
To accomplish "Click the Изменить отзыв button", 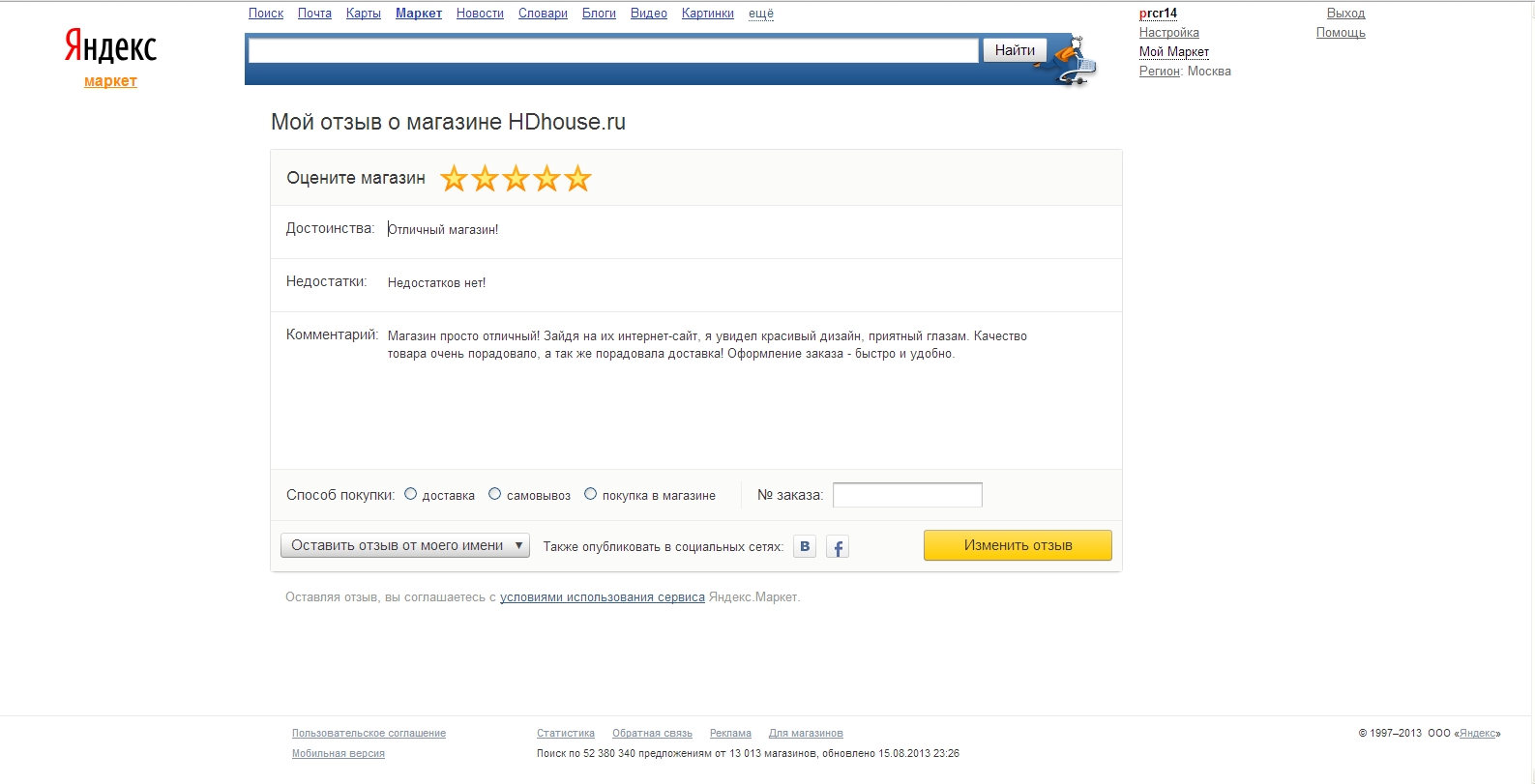I will 1018,545.
